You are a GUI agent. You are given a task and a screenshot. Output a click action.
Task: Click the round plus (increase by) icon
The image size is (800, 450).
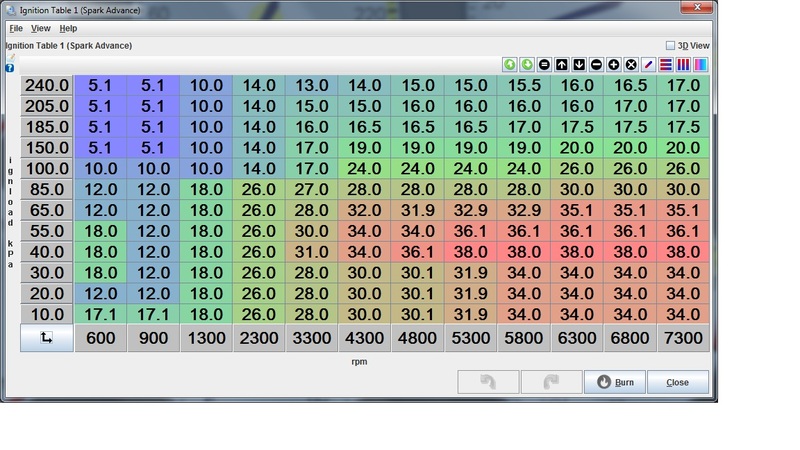[x=613, y=65]
